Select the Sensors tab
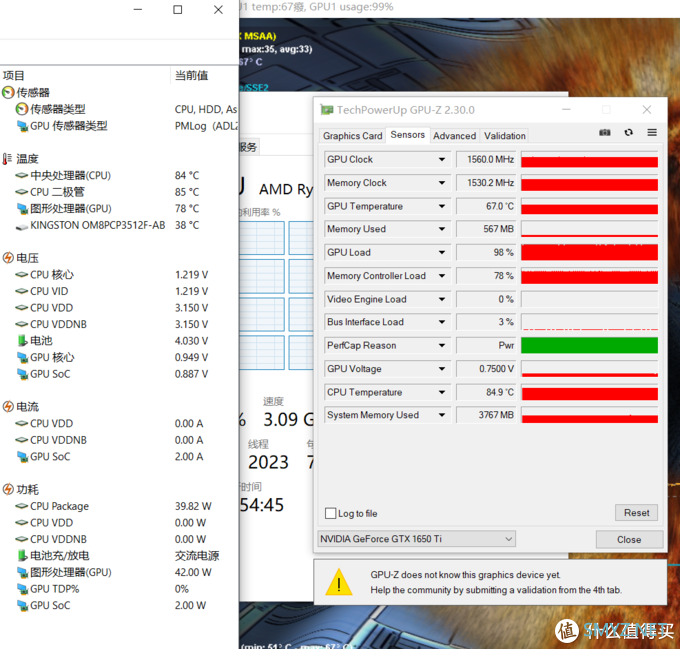680x649 pixels. pos(408,135)
